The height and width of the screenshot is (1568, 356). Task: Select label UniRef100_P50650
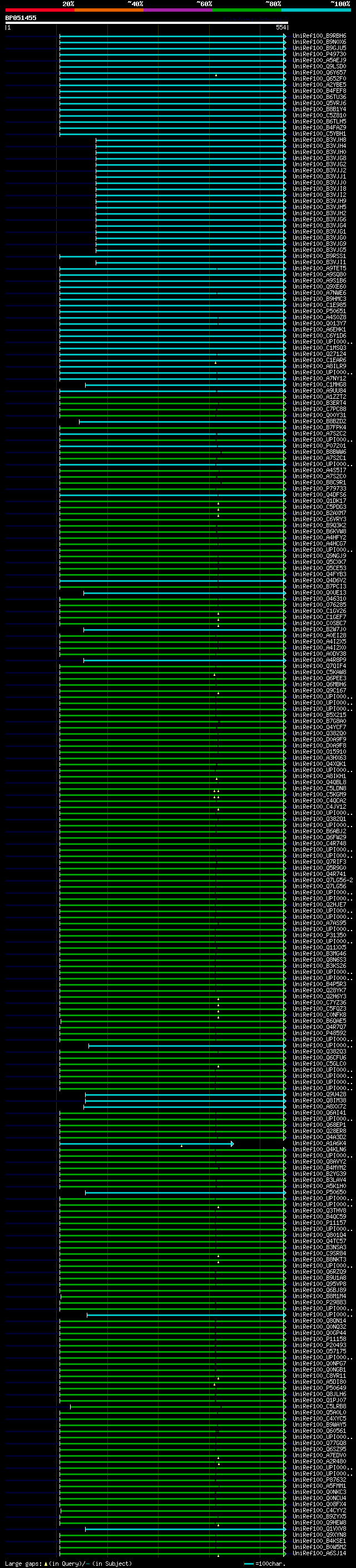tap(319, 1193)
